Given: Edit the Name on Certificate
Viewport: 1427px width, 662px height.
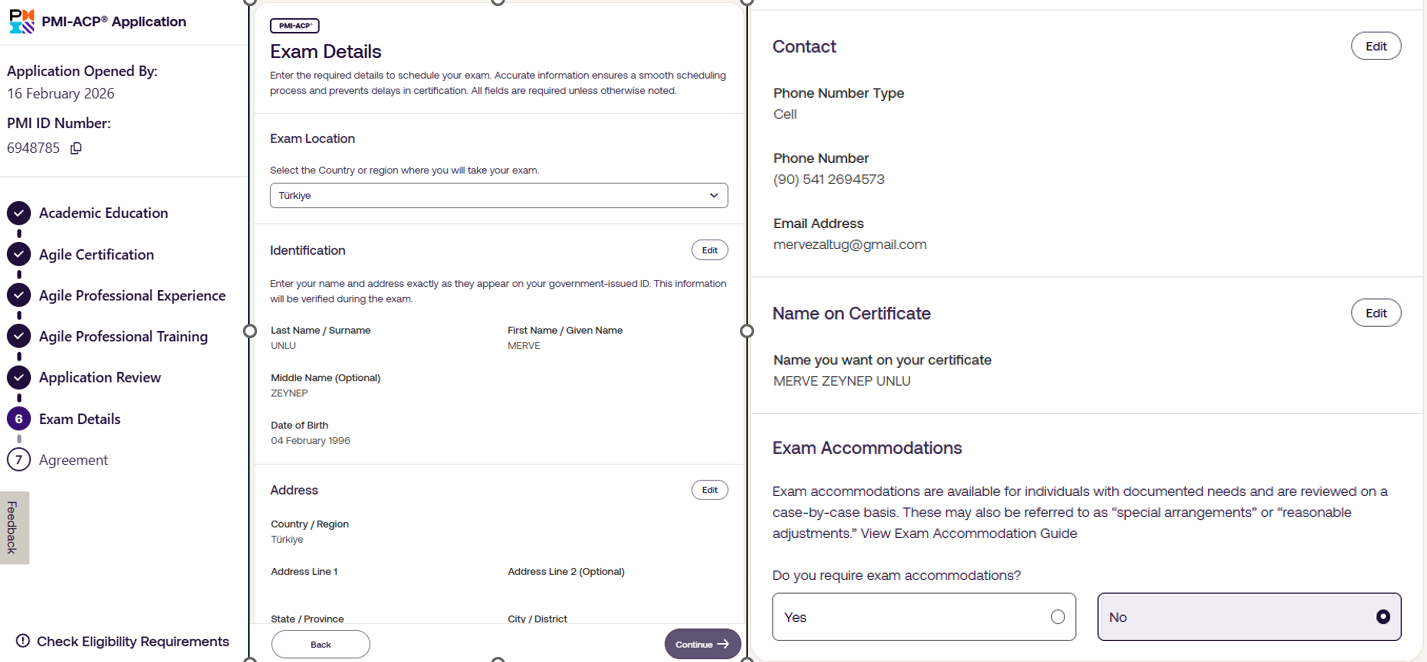Looking at the screenshot, I should (1375, 313).
